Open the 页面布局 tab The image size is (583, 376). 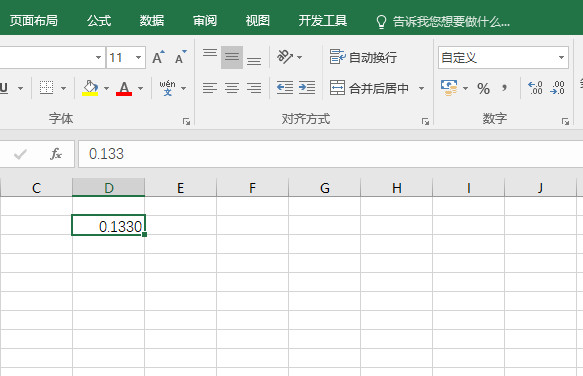pyautogui.click(x=33, y=20)
